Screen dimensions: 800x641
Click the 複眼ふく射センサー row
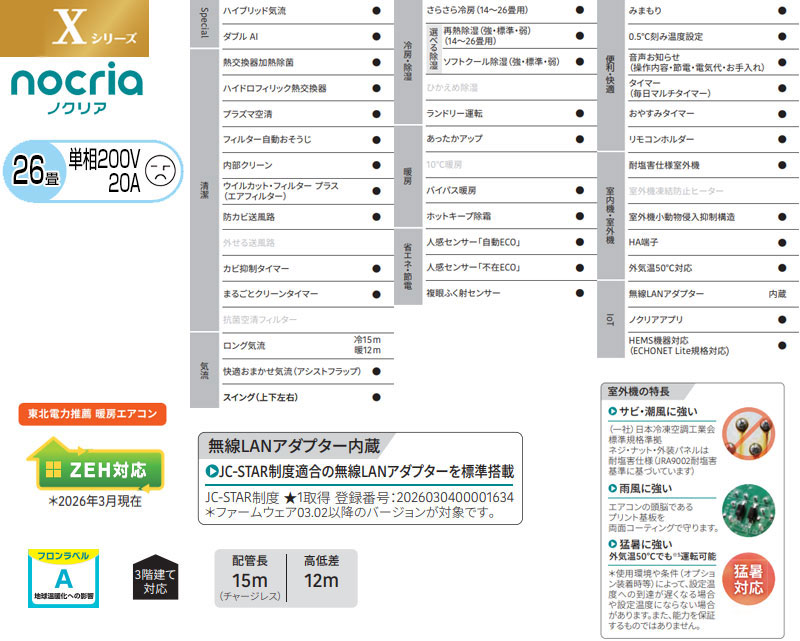pyautogui.click(x=511, y=293)
